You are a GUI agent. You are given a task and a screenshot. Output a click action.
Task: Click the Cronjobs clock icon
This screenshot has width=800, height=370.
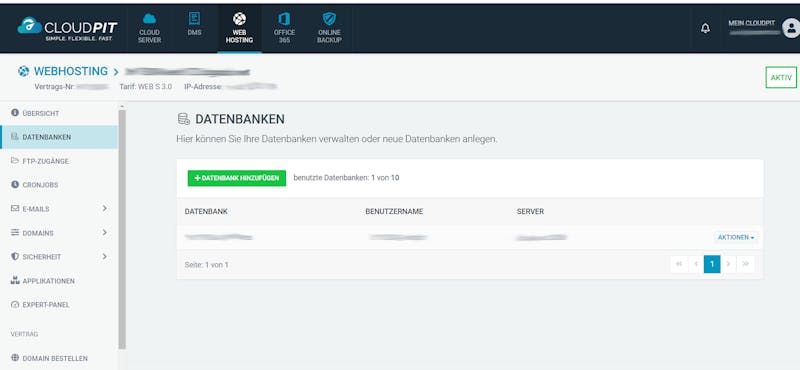click(15, 185)
